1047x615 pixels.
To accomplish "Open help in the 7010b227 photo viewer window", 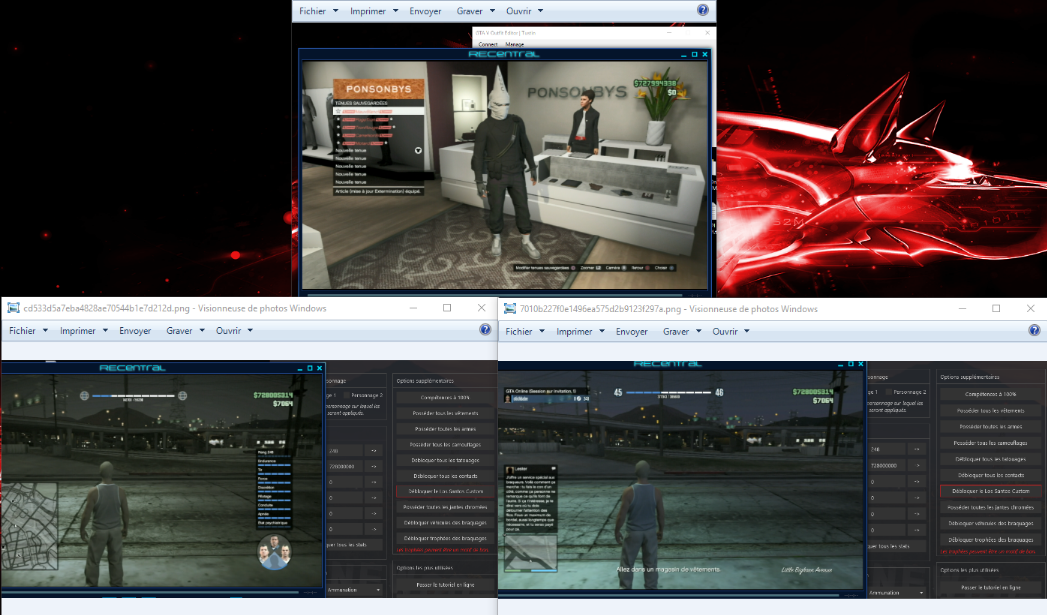I will (x=1034, y=331).
